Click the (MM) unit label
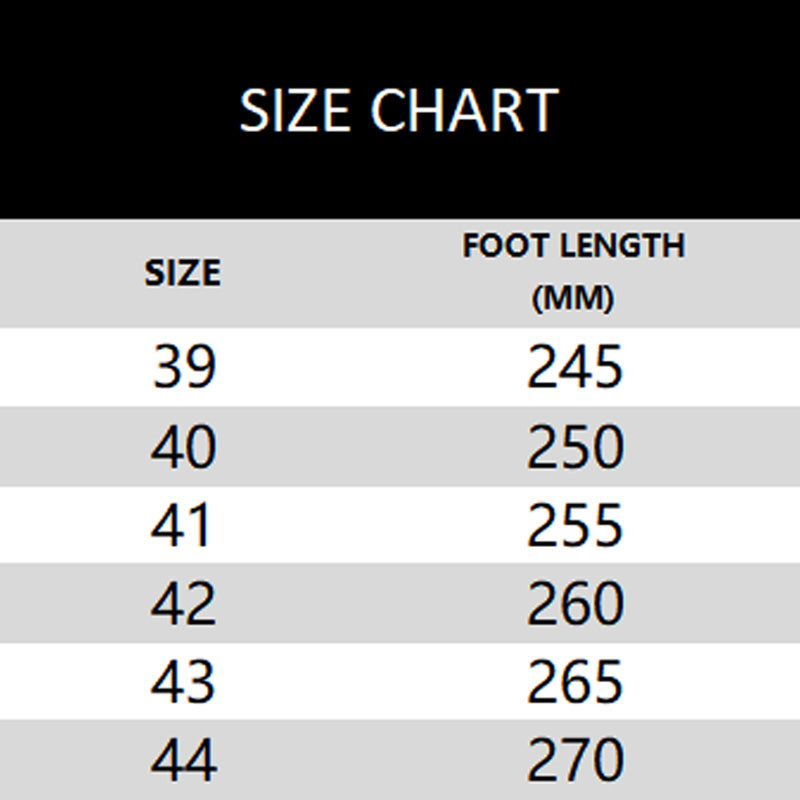The height and width of the screenshot is (800, 800). (574, 298)
